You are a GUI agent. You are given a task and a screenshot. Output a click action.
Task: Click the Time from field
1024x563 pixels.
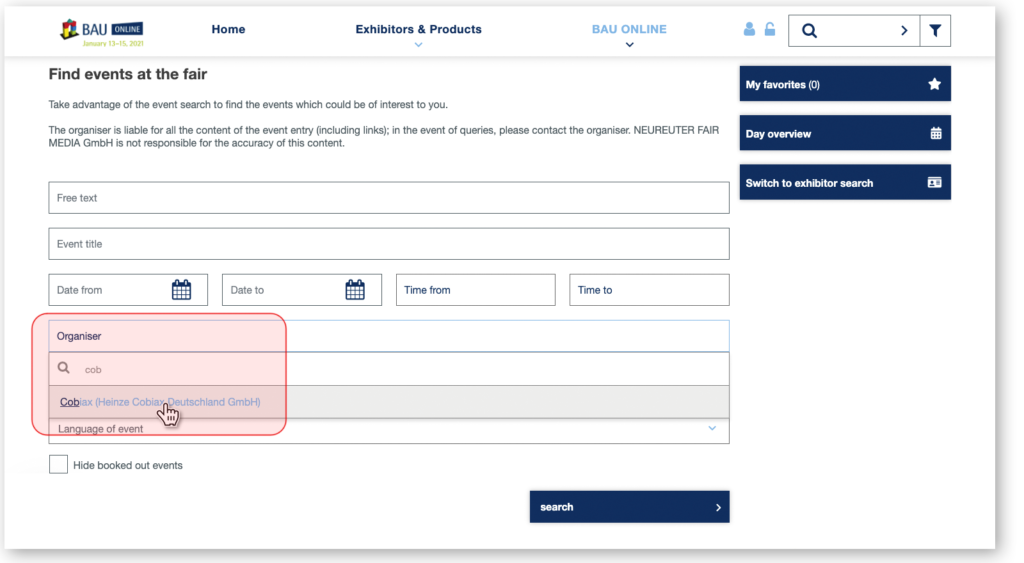coord(475,290)
